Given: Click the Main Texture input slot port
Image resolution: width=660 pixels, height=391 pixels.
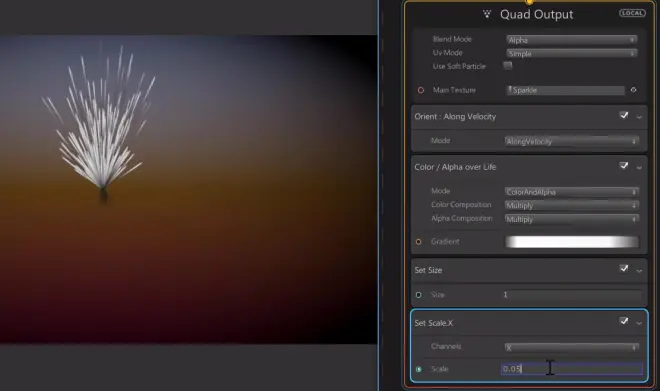Looking at the screenshot, I should coord(420,90).
